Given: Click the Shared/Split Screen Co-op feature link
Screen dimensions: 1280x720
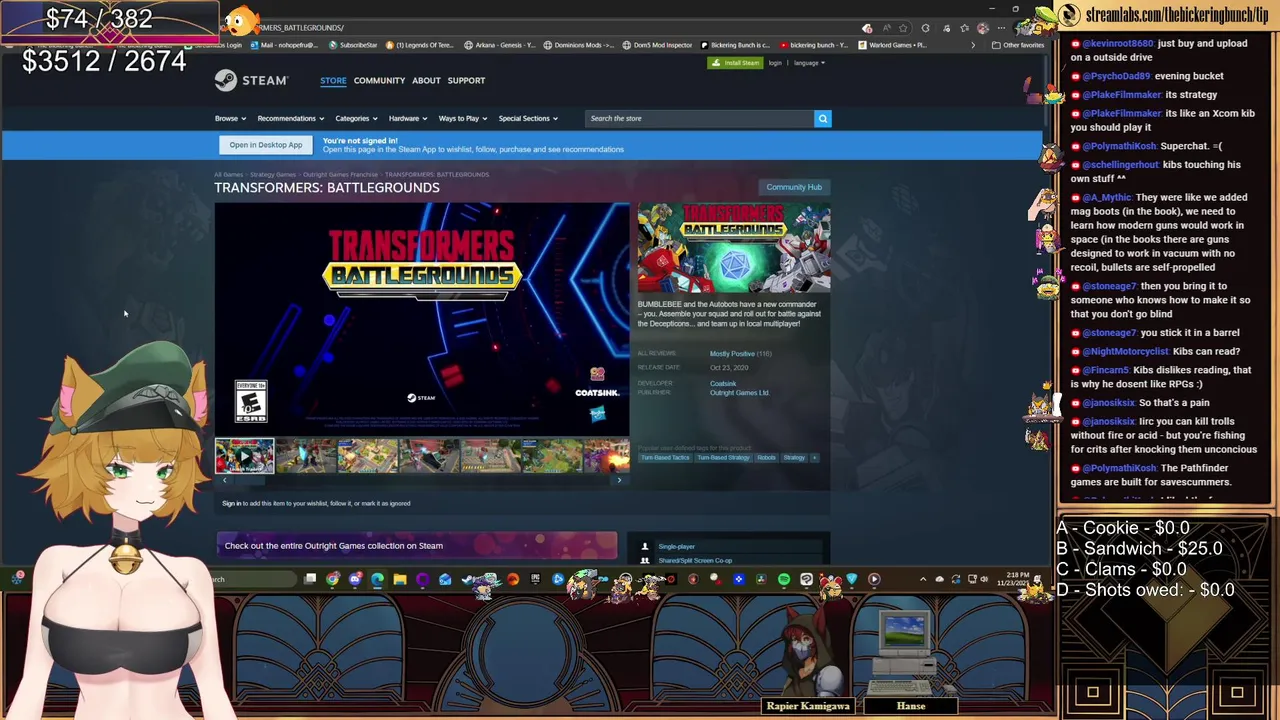Looking at the screenshot, I should 695,561.
